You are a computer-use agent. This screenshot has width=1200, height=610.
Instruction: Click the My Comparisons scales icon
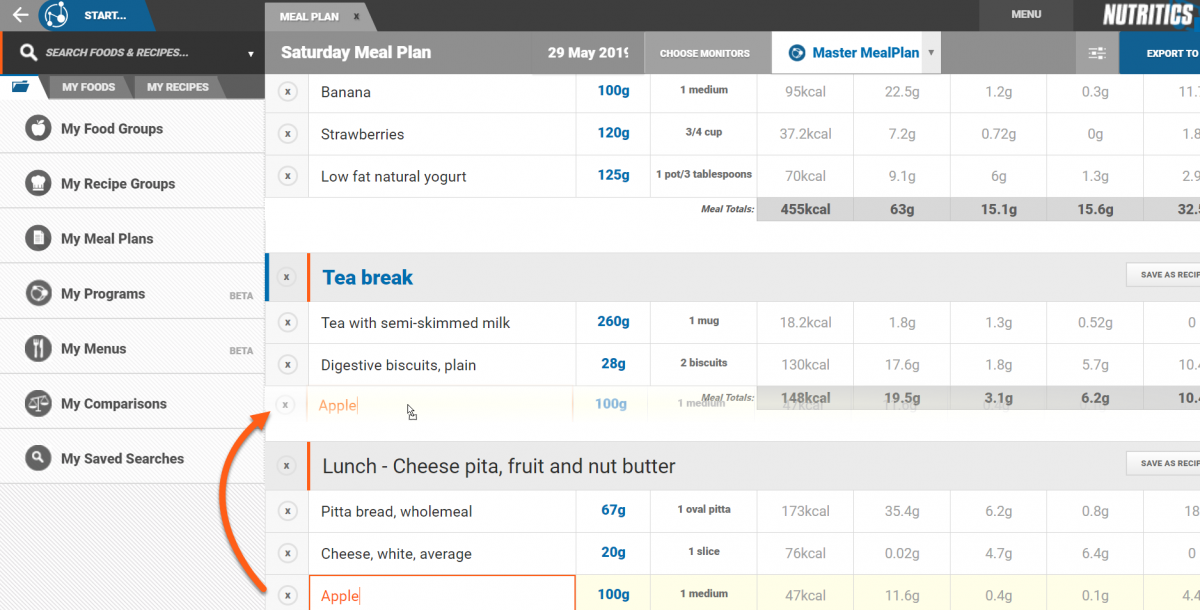pos(38,404)
